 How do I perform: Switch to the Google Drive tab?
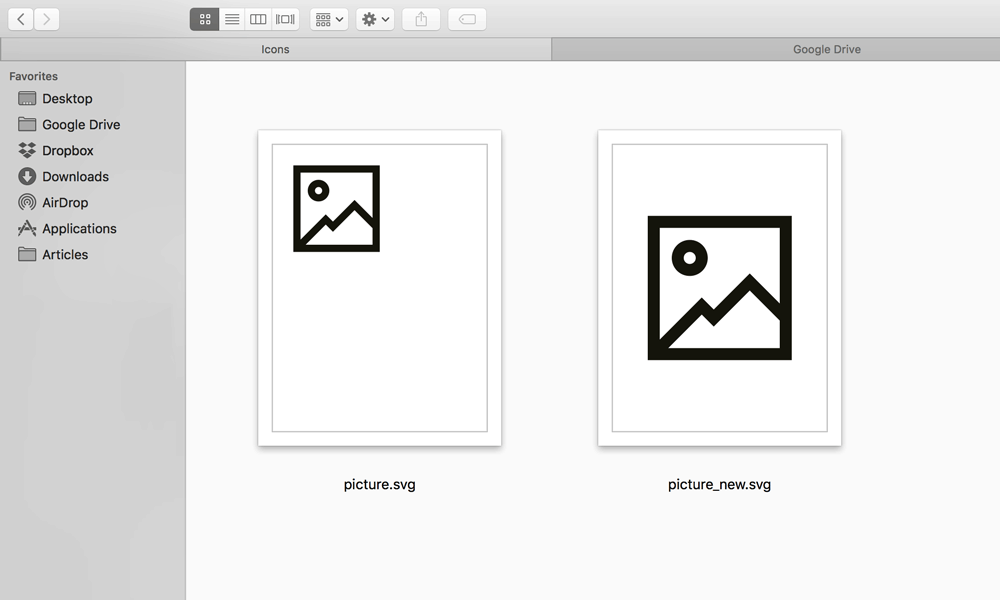point(776,49)
